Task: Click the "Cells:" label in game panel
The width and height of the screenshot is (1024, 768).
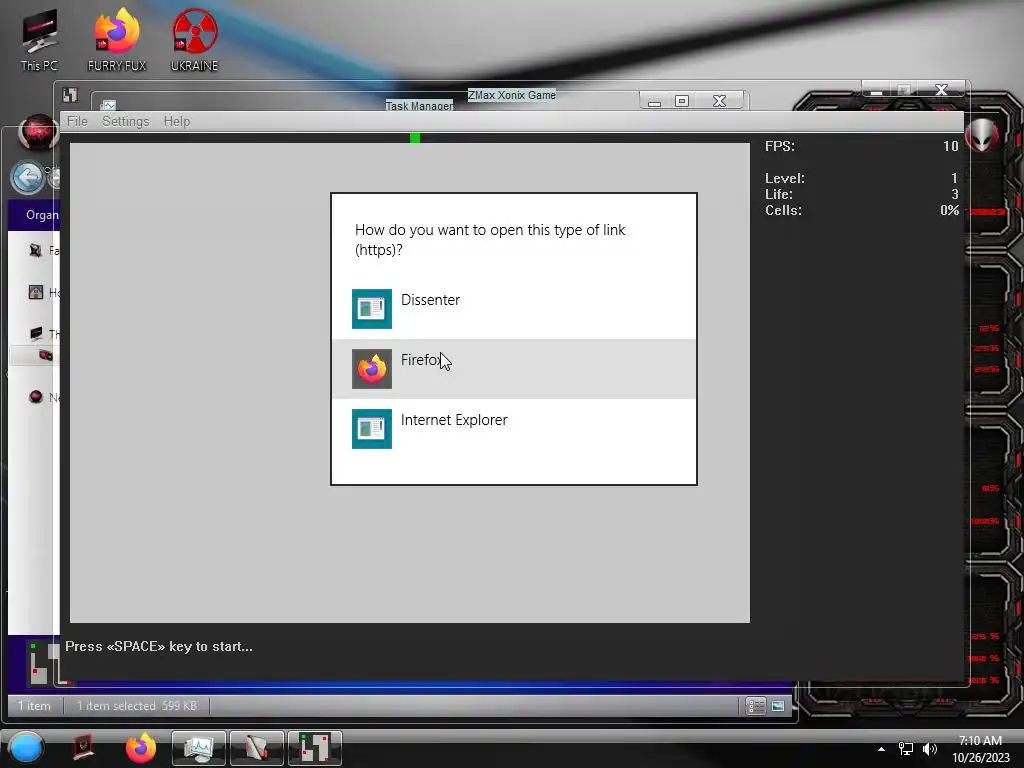Action: (783, 210)
